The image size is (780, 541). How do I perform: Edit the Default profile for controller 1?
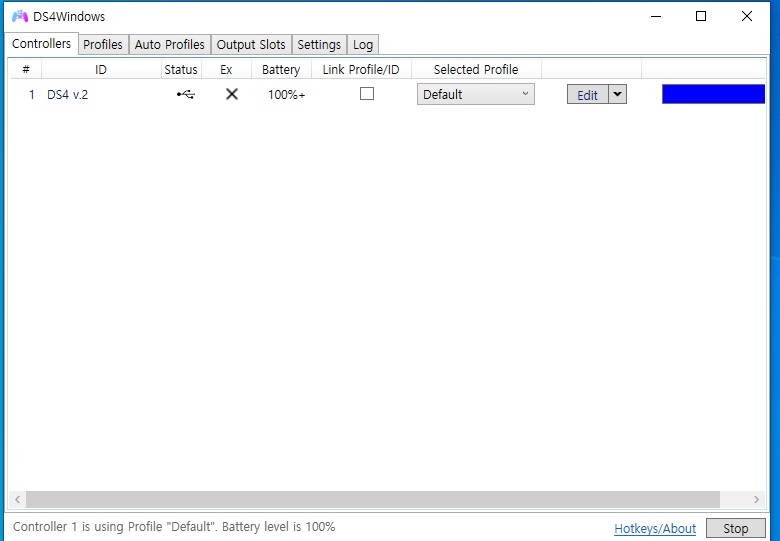[587, 94]
